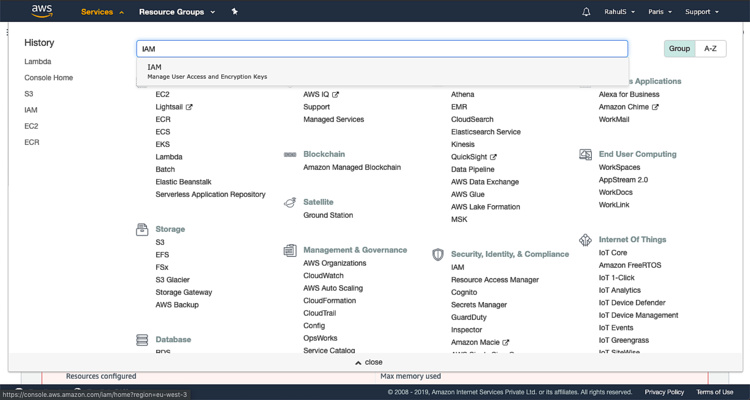
Task: Click the AWS logo icon
Action: [x=42, y=11]
